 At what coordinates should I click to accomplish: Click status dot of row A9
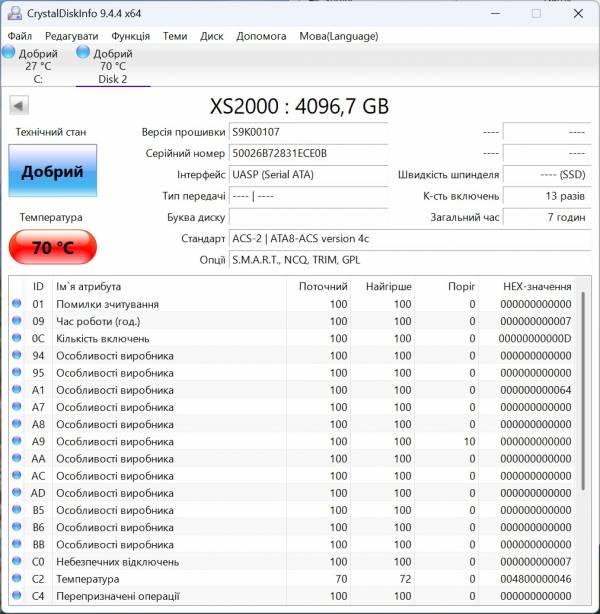tap(16, 441)
